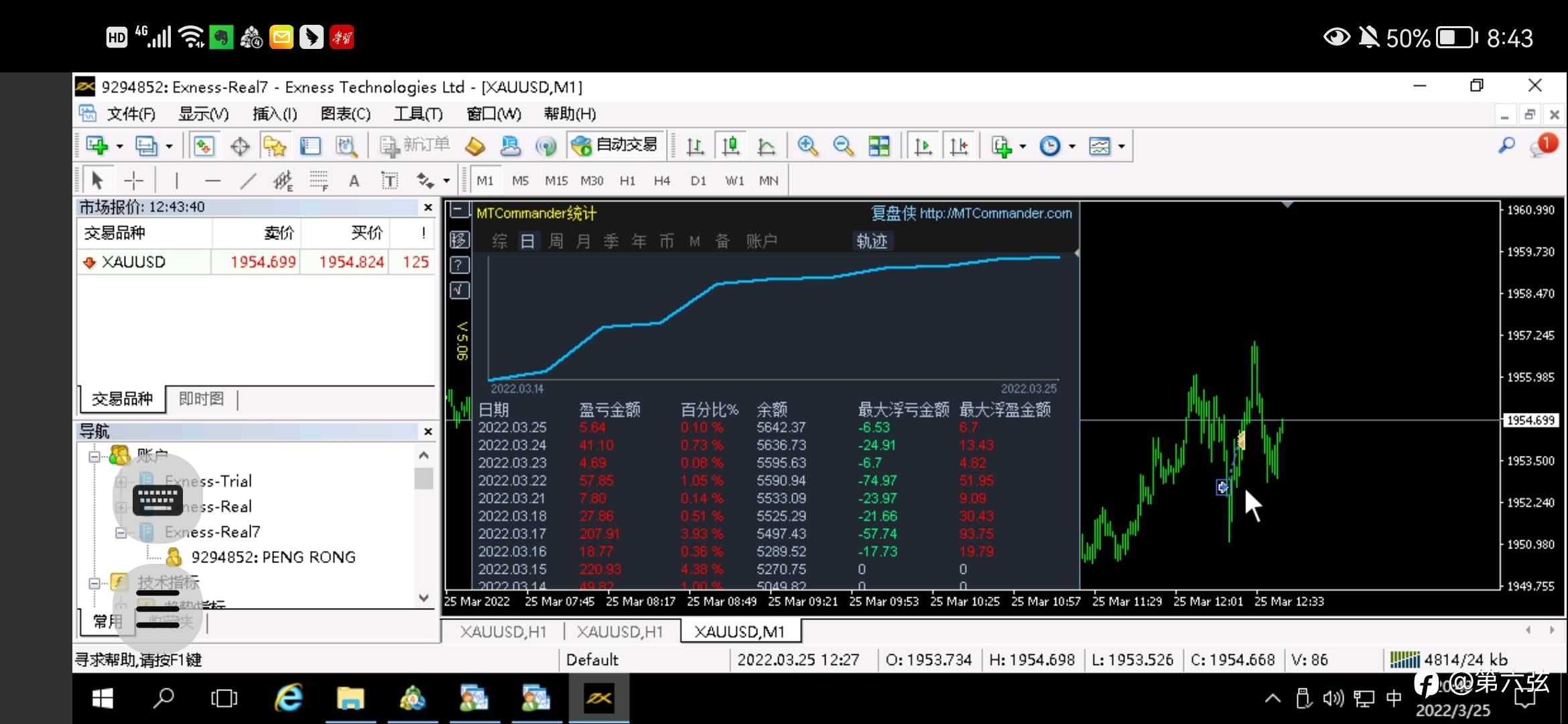Viewport: 1568px width, 724px height.
Task: Select the H1 timeframe button
Action: click(627, 180)
